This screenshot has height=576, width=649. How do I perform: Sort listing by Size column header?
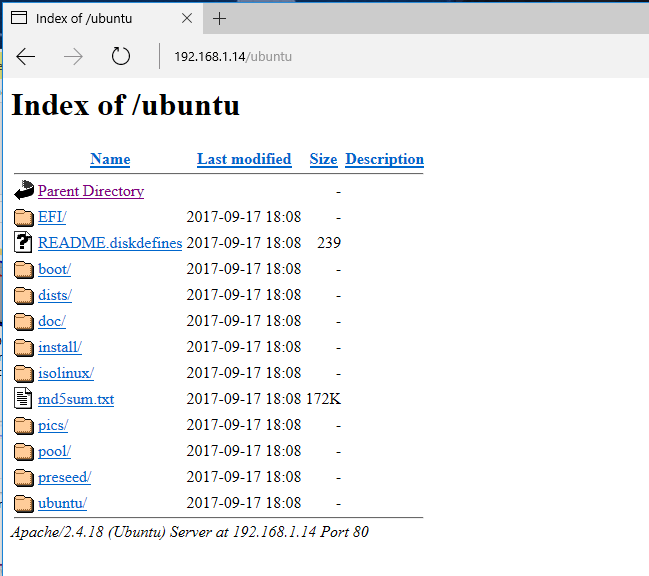323,159
